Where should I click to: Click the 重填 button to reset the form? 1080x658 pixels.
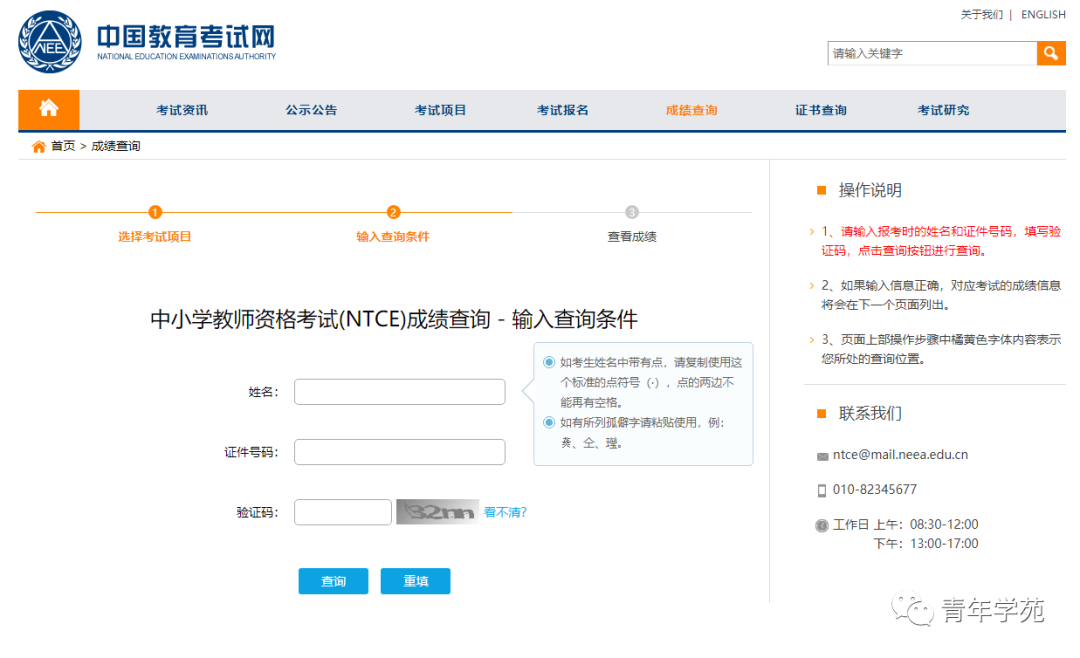(x=415, y=580)
